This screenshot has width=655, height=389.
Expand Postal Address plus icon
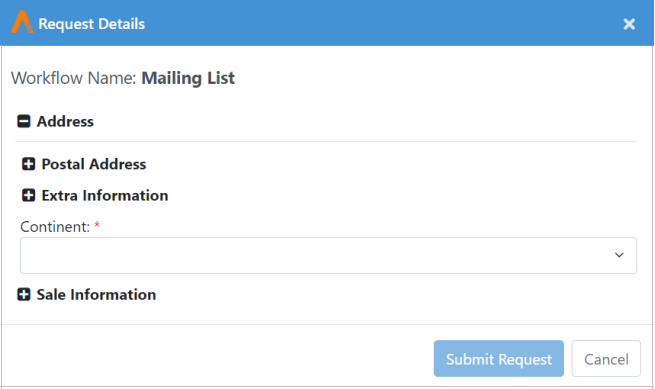(28, 164)
